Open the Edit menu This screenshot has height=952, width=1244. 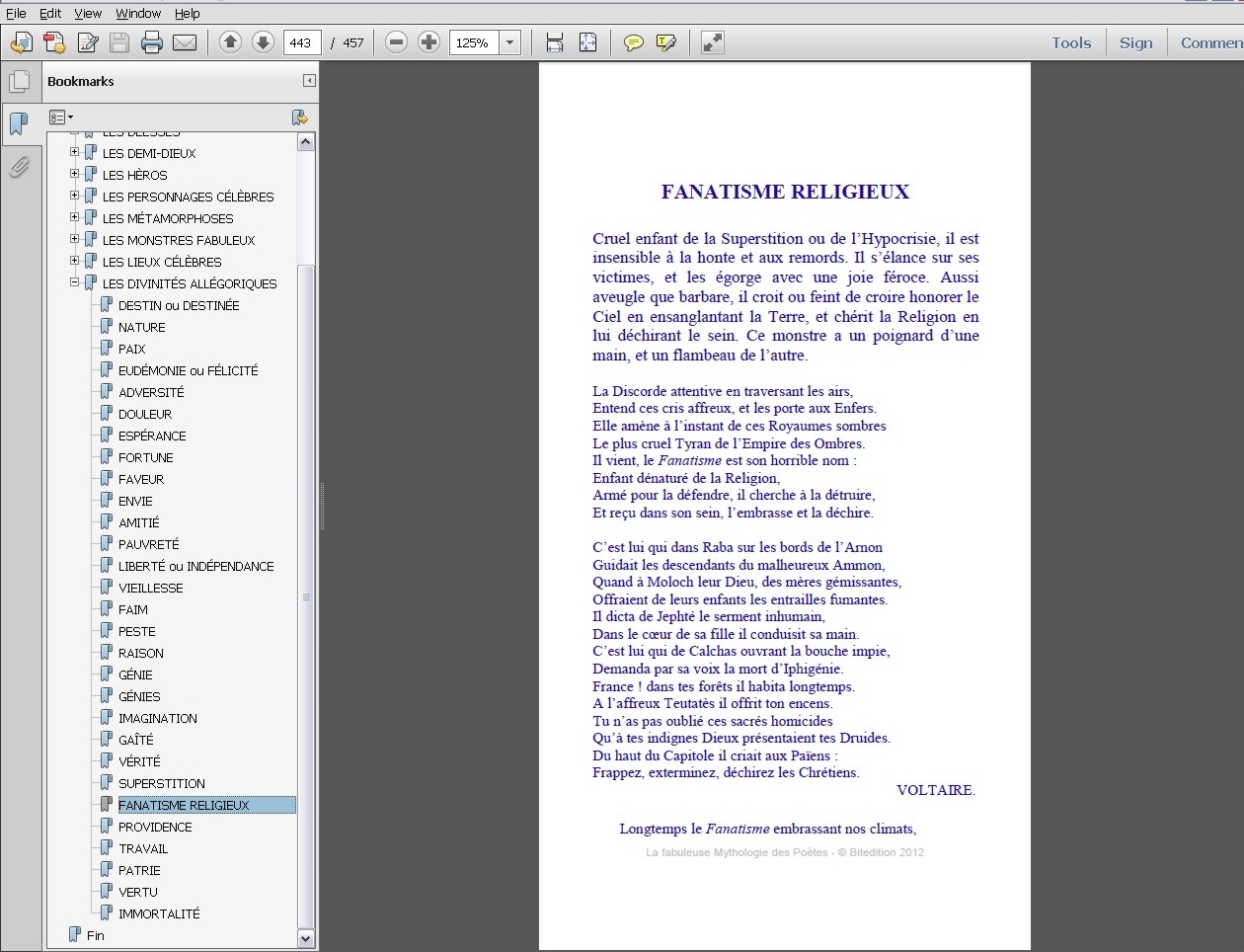(50, 13)
